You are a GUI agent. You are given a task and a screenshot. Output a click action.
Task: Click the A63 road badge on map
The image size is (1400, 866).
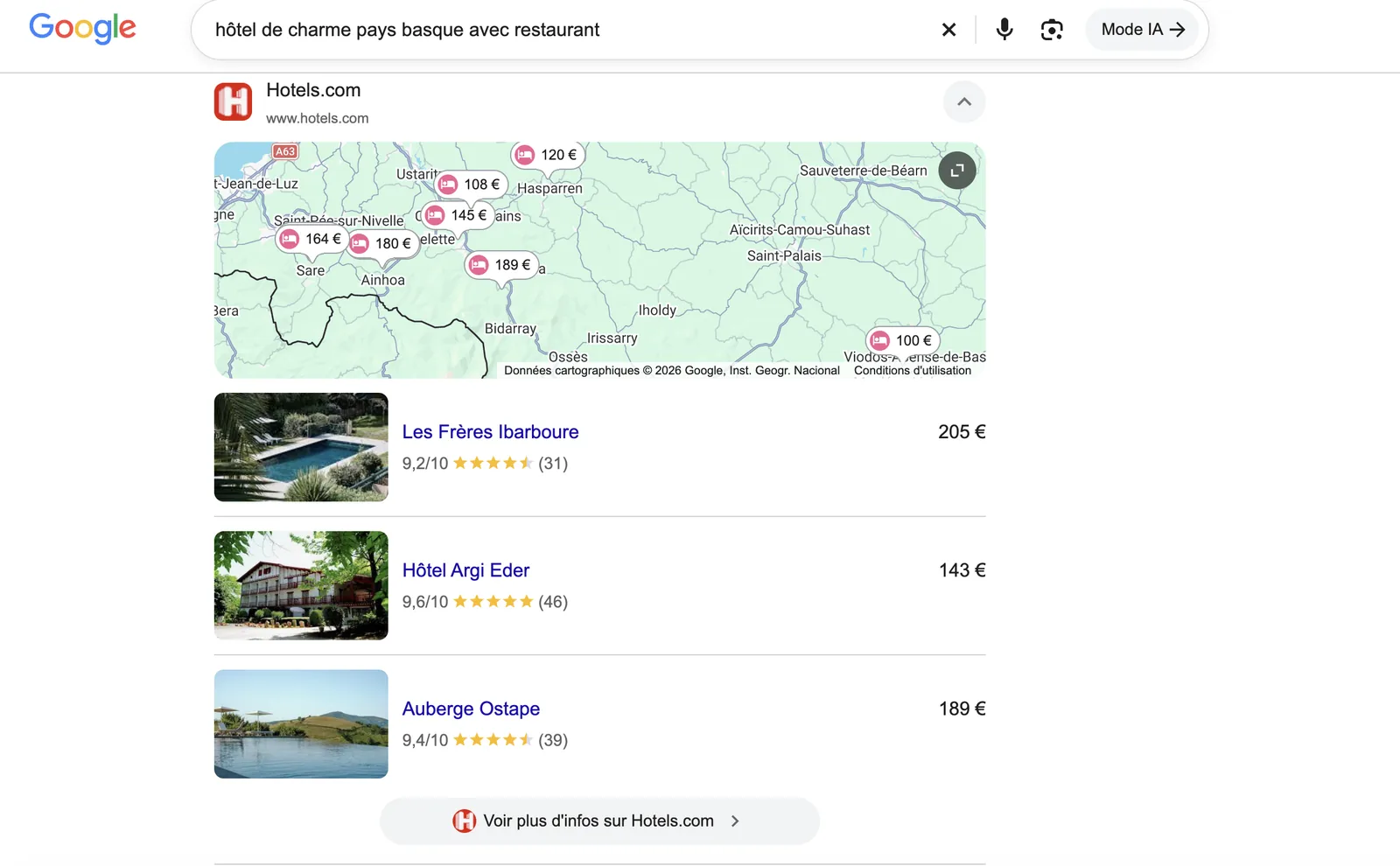point(285,151)
